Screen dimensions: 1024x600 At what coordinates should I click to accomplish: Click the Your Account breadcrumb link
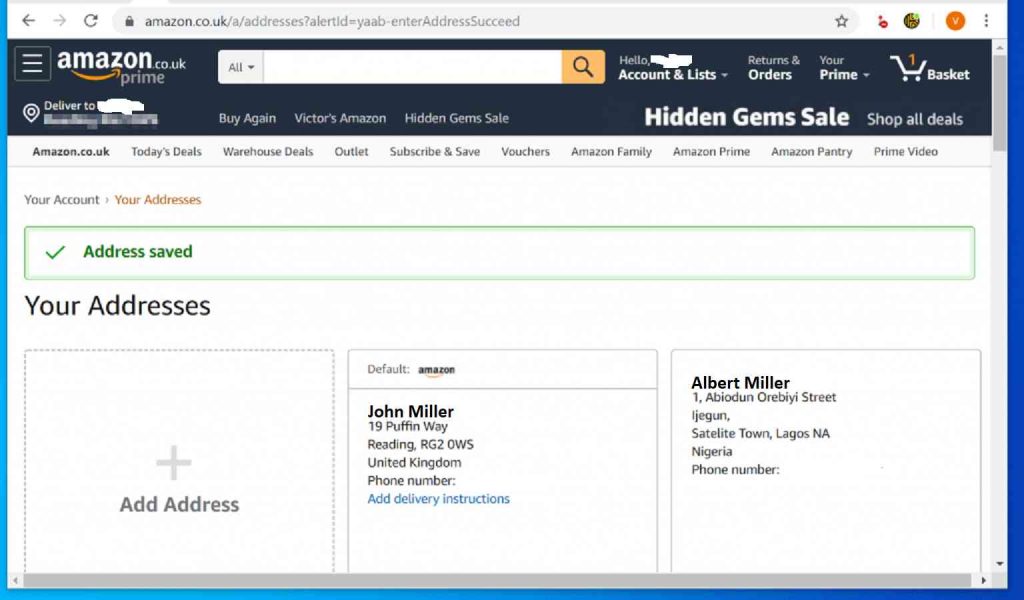click(62, 200)
